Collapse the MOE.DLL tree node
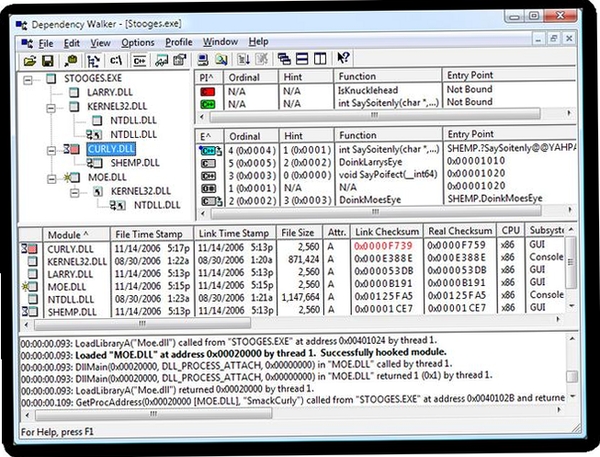This screenshot has height=457, width=600. [51, 179]
